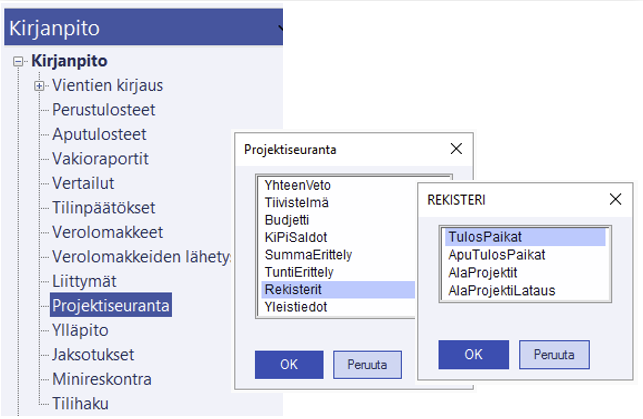The width and height of the screenshot is (643, 419).
Task: Open Perustulosteet in the tree
Action: click(103, 109)
